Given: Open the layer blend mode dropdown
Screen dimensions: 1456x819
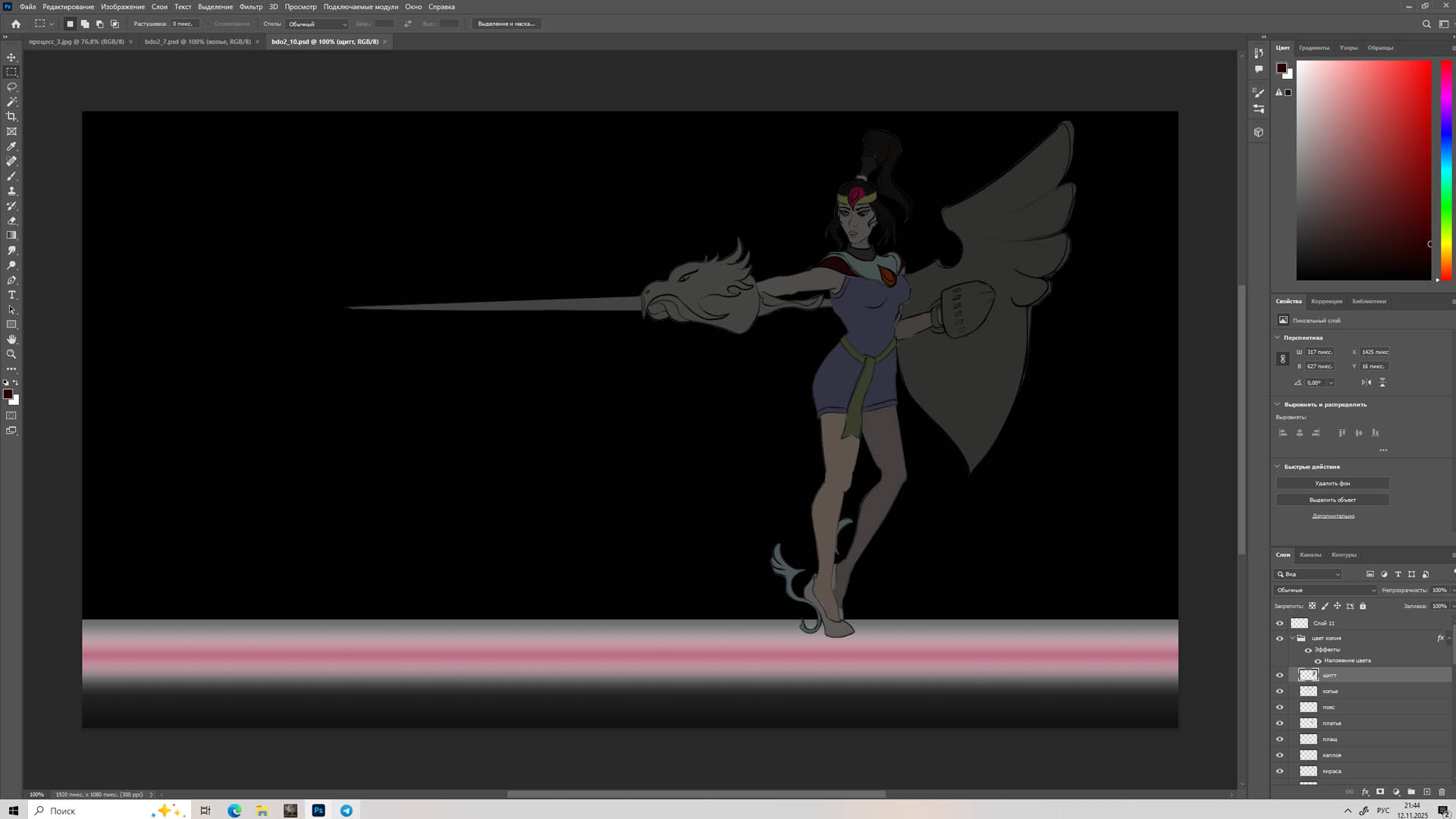Looking at the screenshot, I should [1325, 590].
